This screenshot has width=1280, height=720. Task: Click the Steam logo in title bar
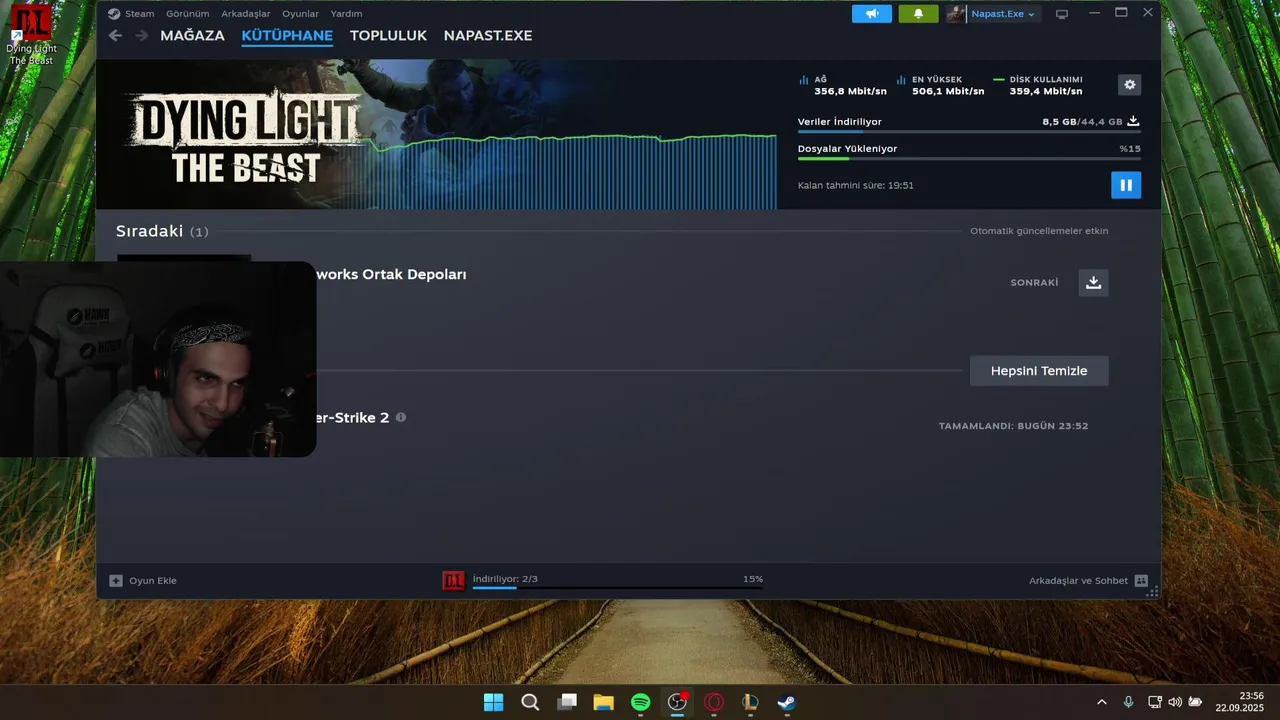click(x=114, y=14)
